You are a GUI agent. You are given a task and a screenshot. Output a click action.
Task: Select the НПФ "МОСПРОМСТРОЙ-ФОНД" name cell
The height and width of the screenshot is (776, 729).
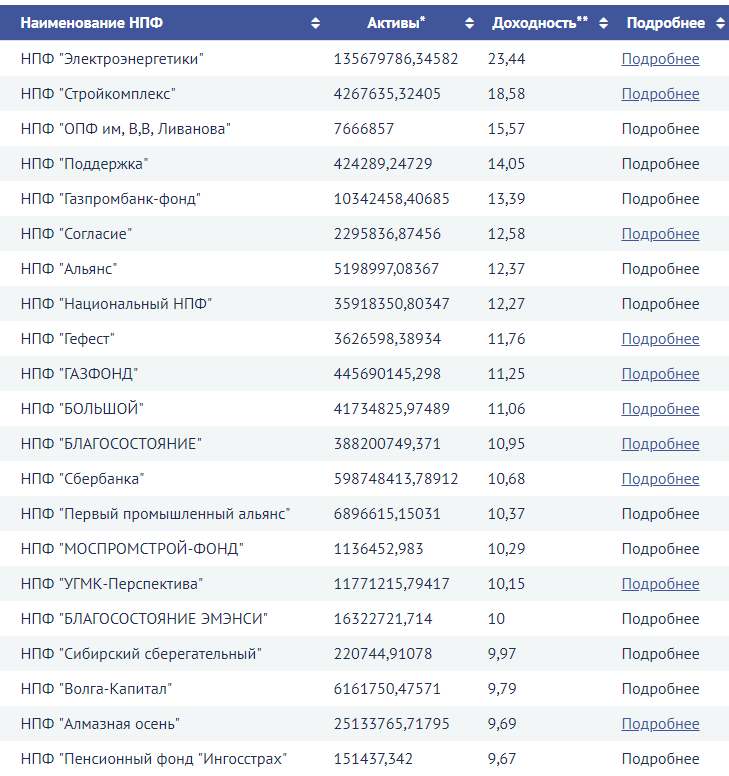coord(132,549)
